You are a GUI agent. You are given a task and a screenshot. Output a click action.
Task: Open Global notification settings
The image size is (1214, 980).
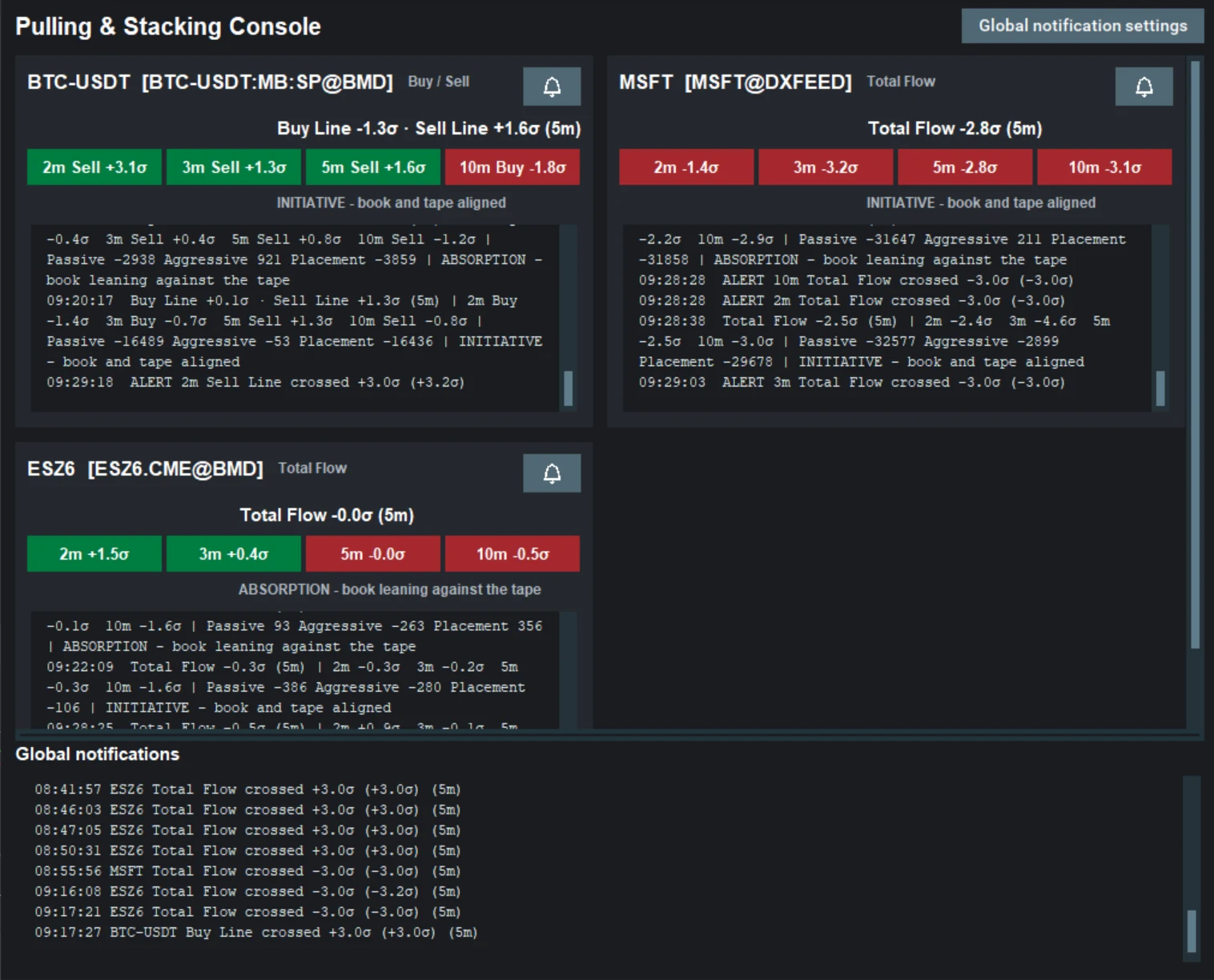coord(1083,26)
